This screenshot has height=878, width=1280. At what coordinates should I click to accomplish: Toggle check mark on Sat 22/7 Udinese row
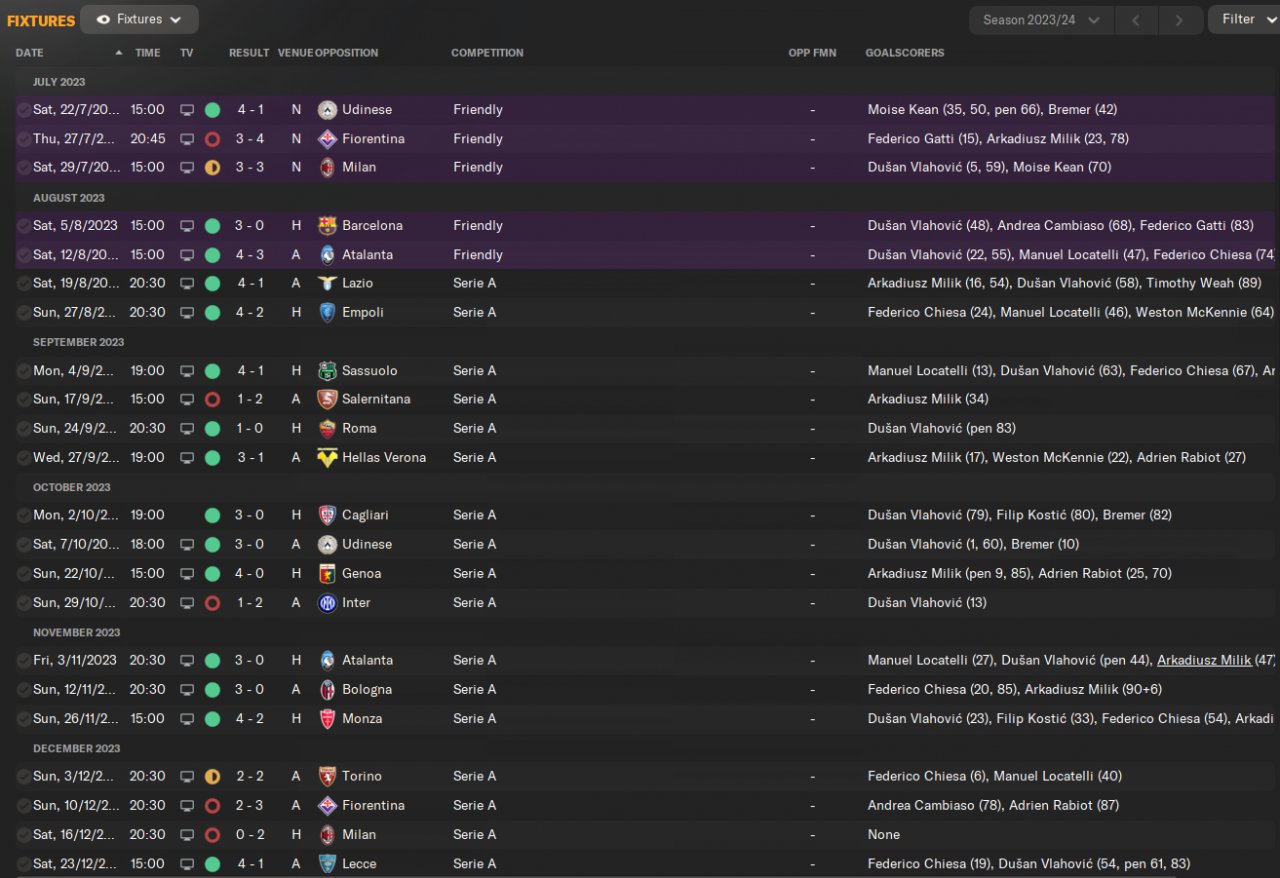(23, 110)
